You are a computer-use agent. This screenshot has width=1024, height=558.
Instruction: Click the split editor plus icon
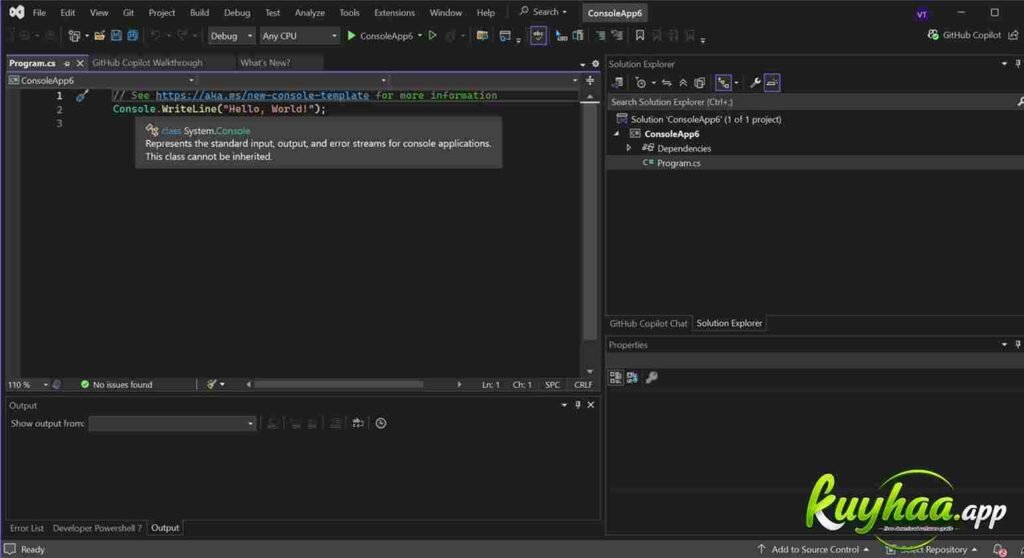(x=590, y=80)
